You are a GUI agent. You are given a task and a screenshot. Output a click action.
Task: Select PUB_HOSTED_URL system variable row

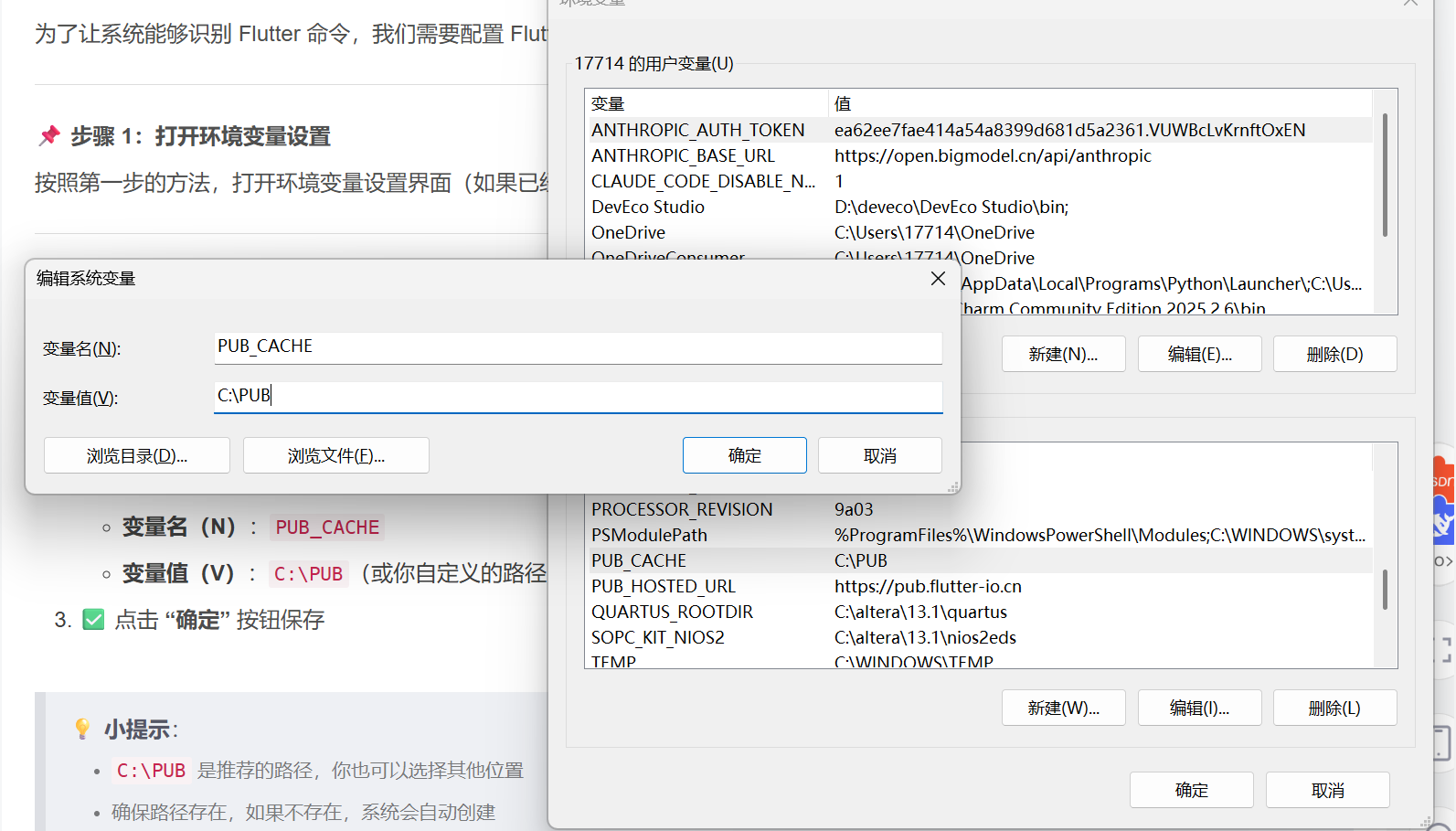pyautogui.click(x=978, y=586)
